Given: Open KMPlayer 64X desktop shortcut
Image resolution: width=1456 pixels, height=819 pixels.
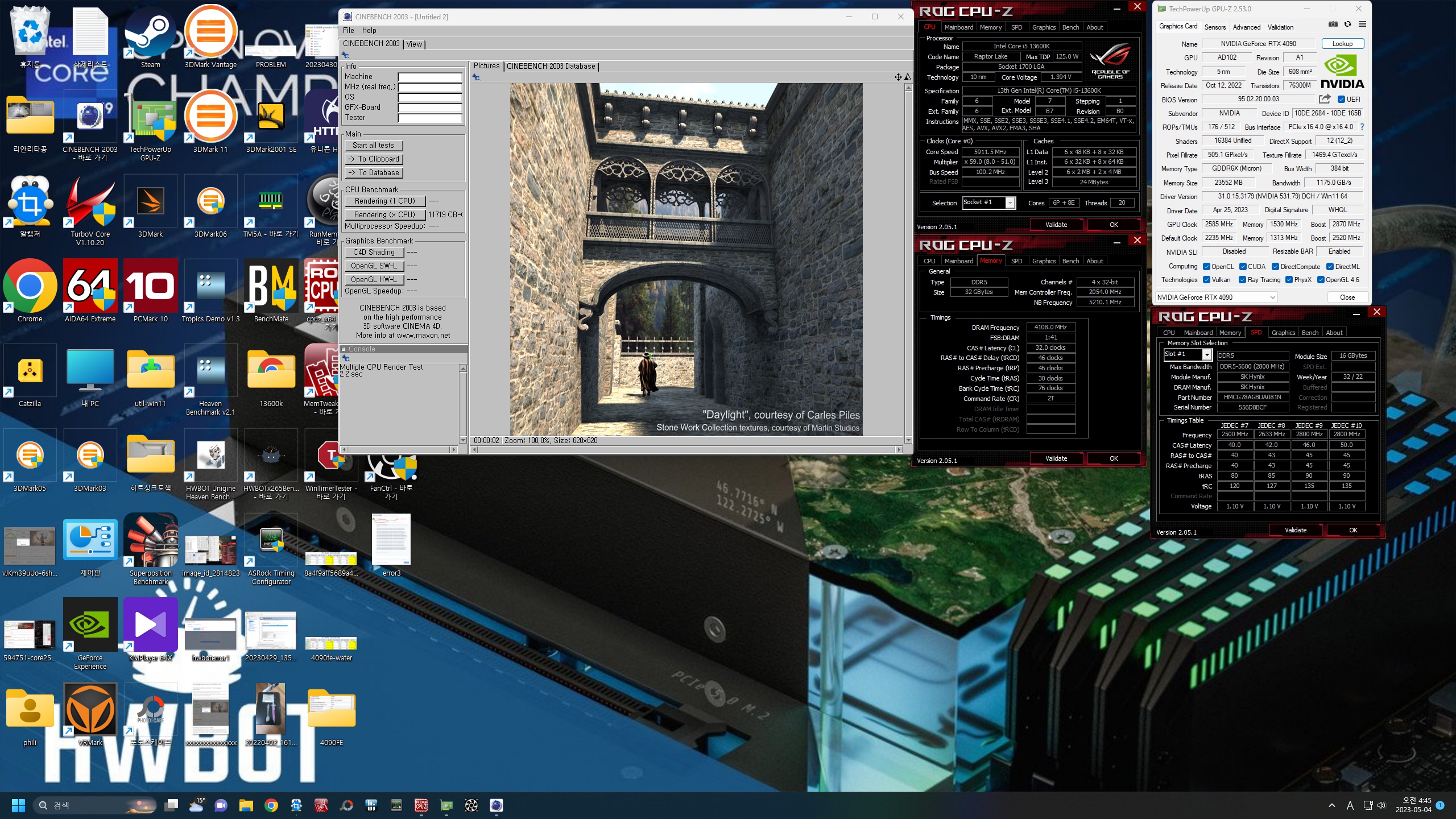Looking at the screenshot, I should coord(150,629).
